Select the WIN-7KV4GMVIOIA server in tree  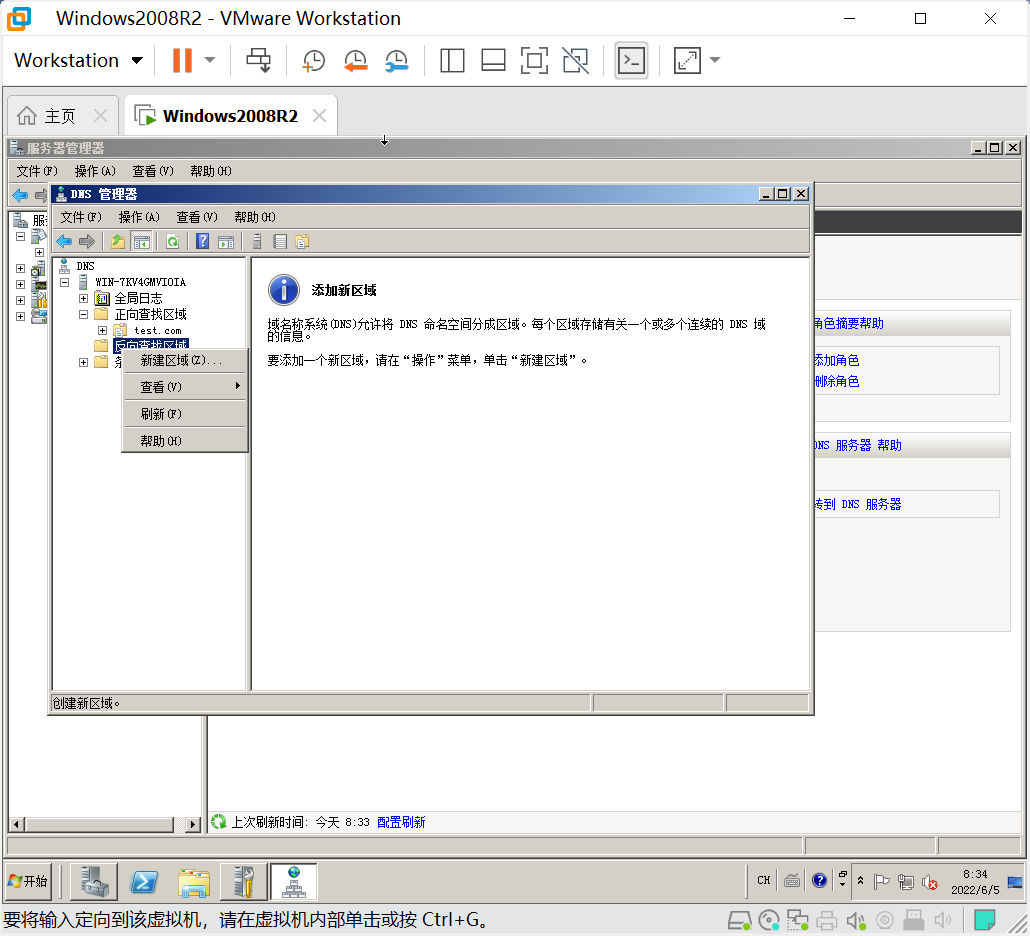click(x=141, y=282)
